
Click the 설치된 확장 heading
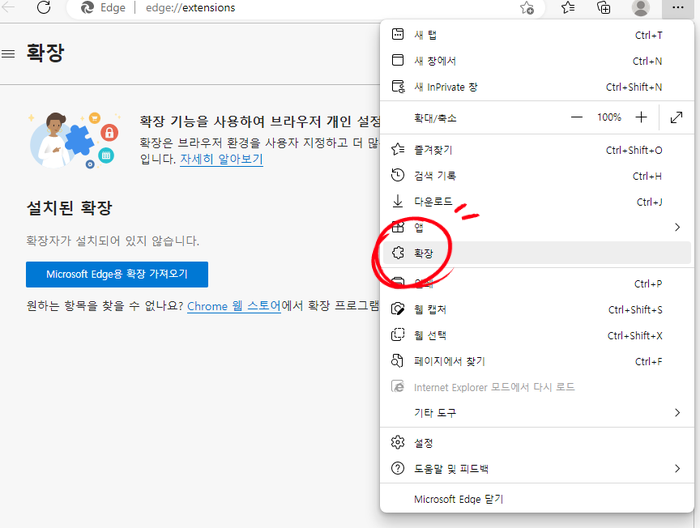pos(69,208)
